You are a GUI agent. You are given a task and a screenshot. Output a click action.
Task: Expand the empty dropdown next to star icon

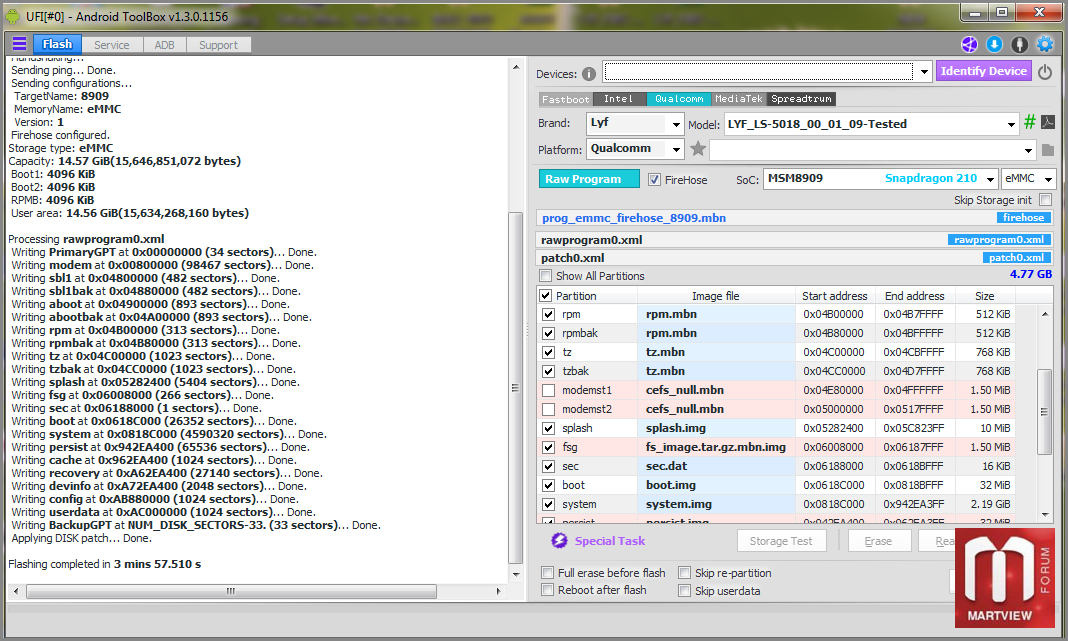[1028, 150]
